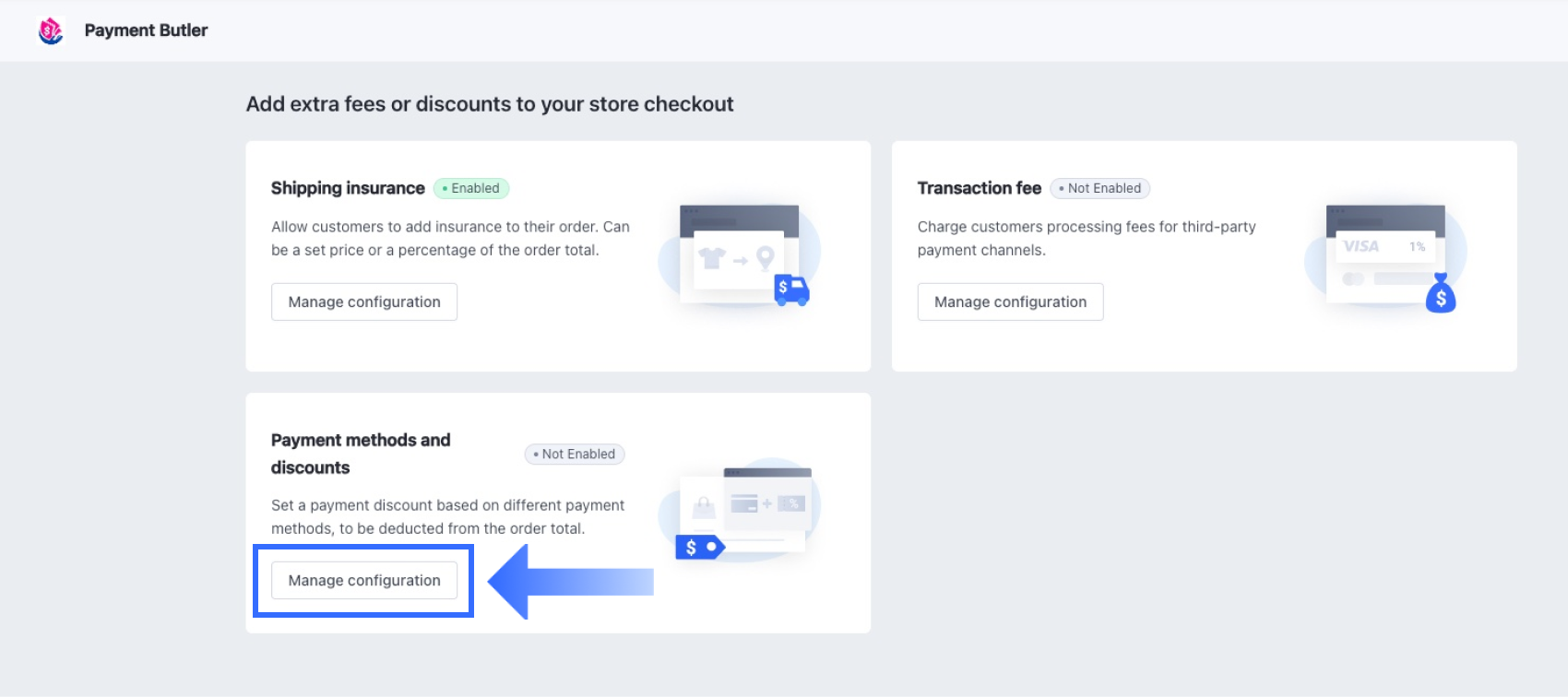
Task: Select the Payment methods and discounts heading
Action: point(361,454)
